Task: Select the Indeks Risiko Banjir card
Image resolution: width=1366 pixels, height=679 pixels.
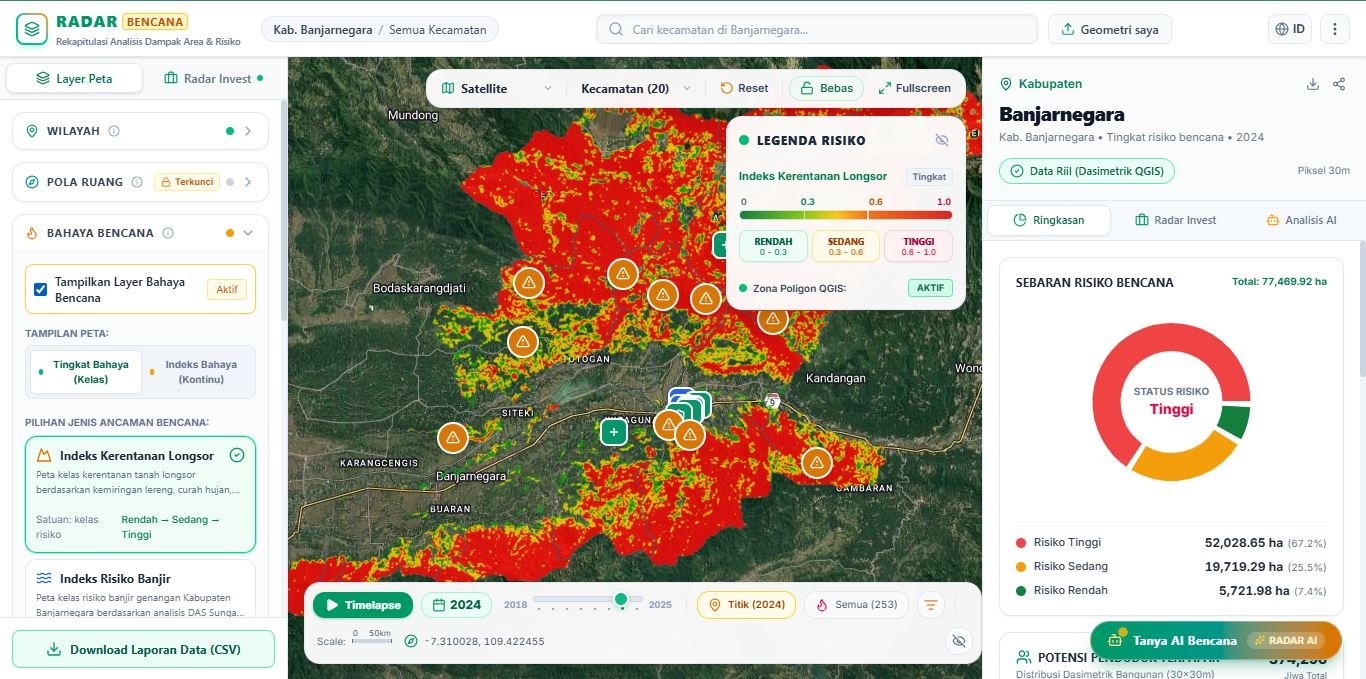Action: point(140,588)
